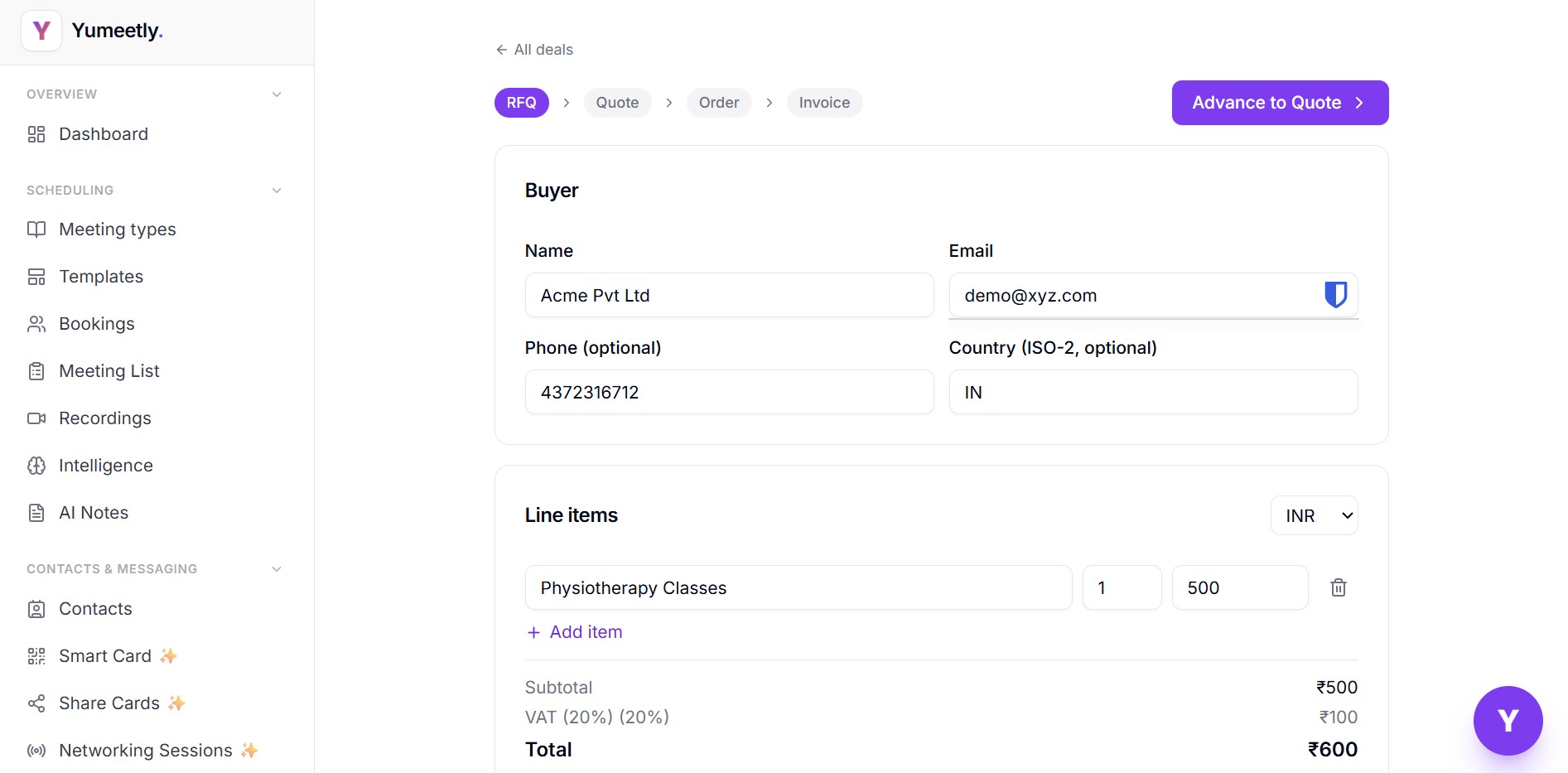Click the back arrow beside All deals

501,50
